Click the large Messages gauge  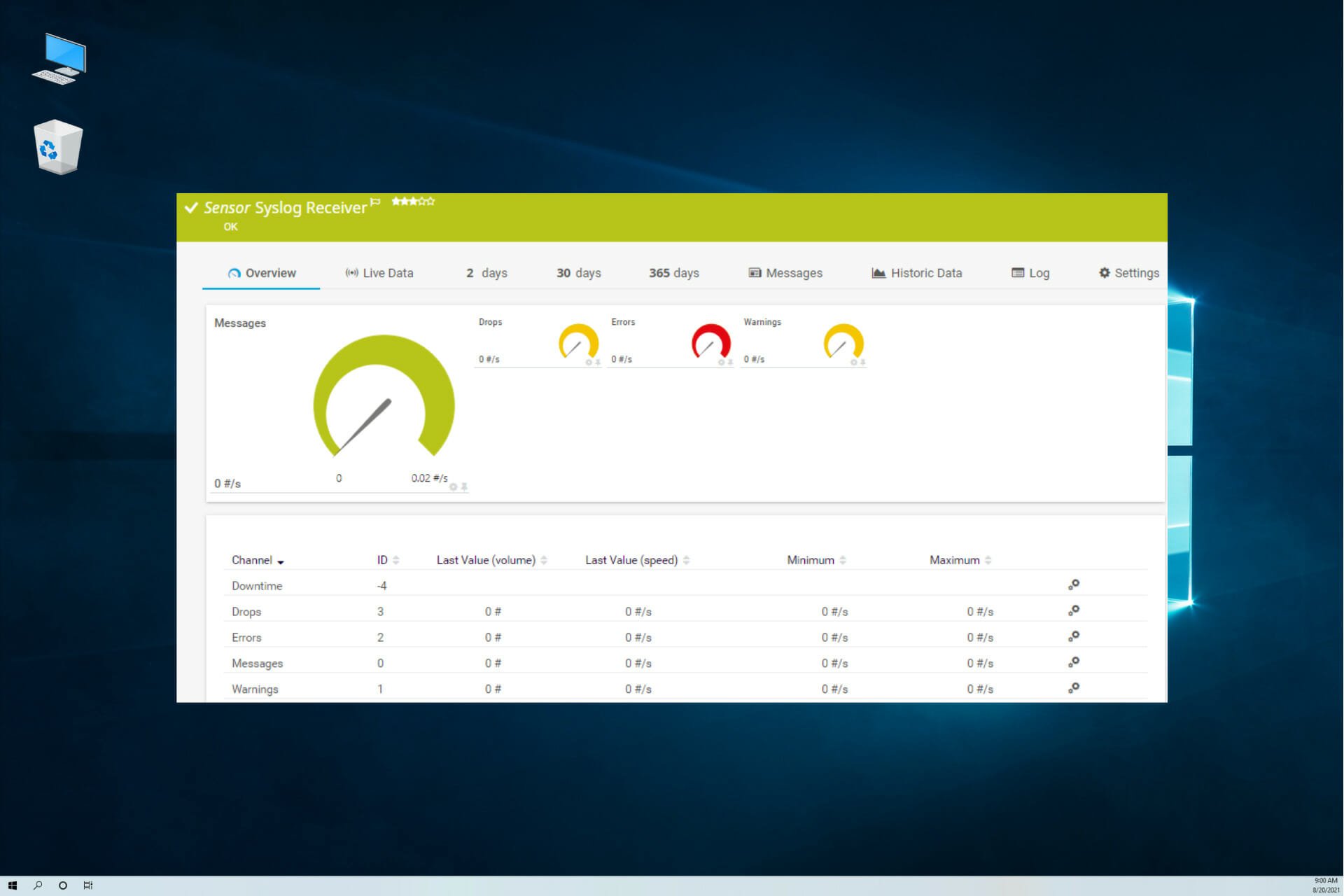click(384, 396)
